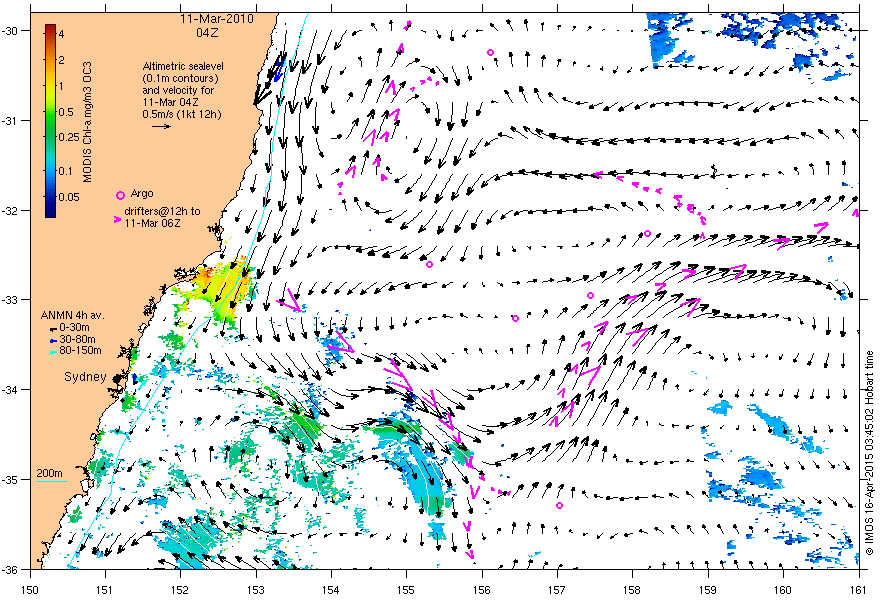Image resolution: width=880 pixels, height=600 pixels.
Task: Click the Argo circle symbol in the legend
Action: [x=120, y=195]
